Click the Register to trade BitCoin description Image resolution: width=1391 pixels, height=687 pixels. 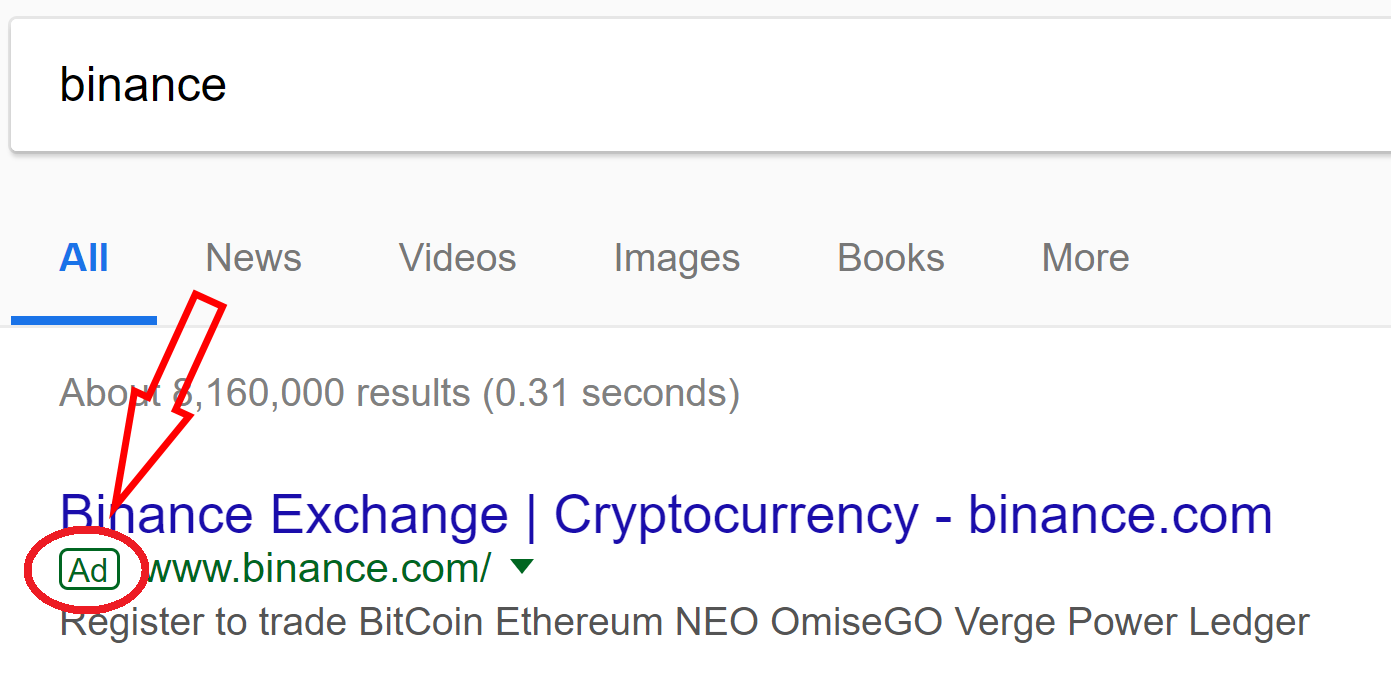(684, 623)
